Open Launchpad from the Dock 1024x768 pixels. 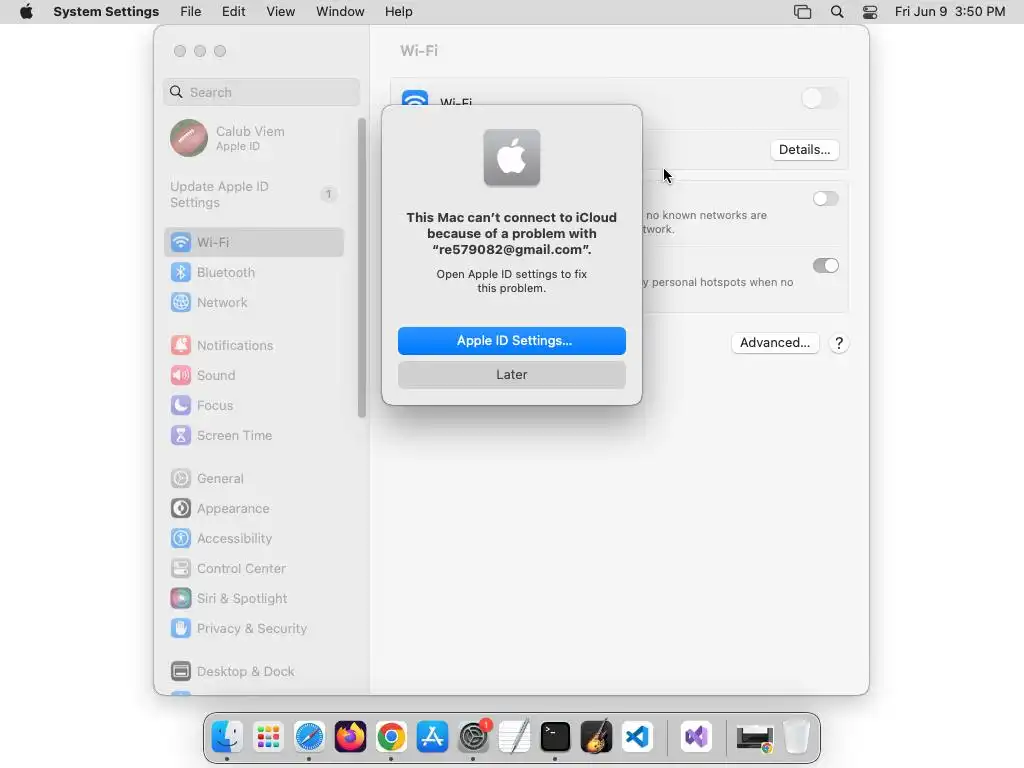[x=268, y=737]
